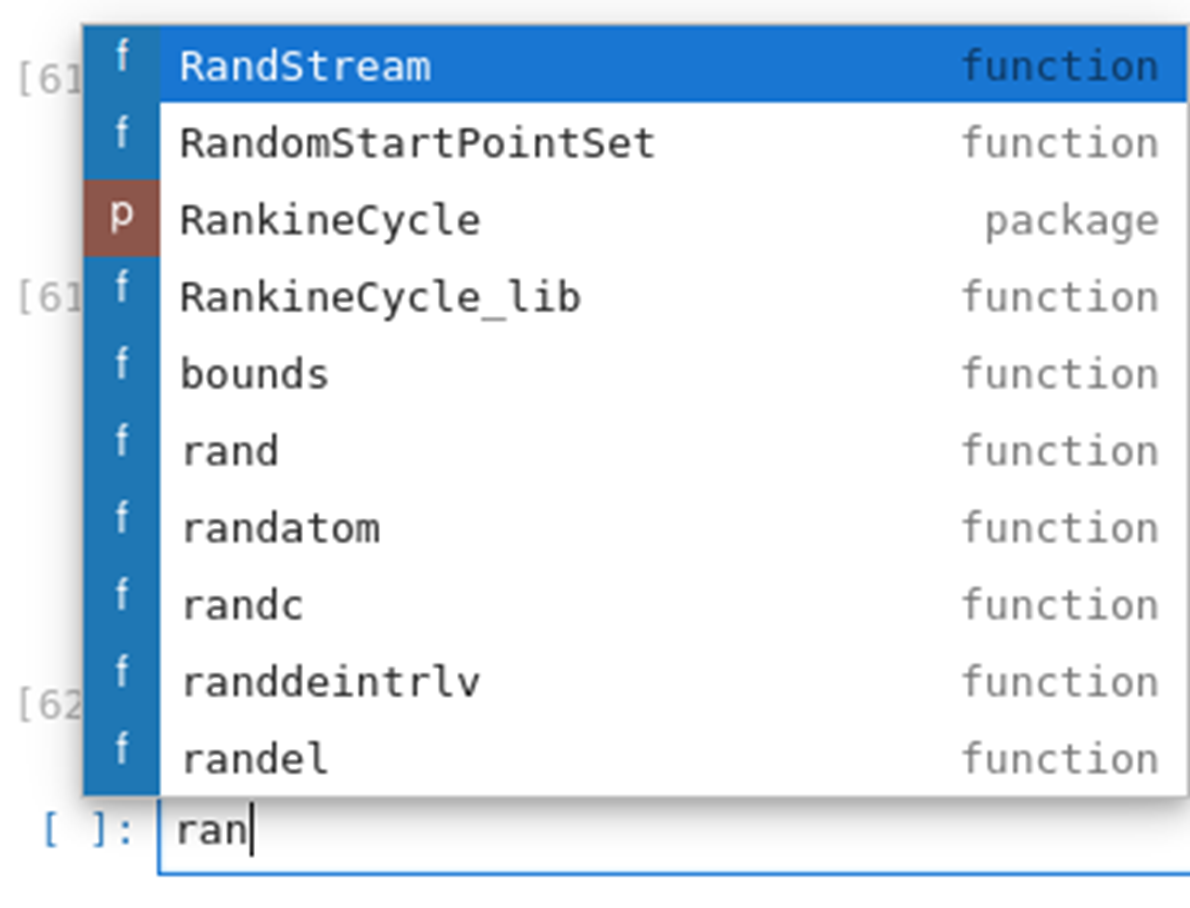Click the package icon beside RankineCycle
Viewport: 1190px width, 908px height.
(x=121, y=219)
